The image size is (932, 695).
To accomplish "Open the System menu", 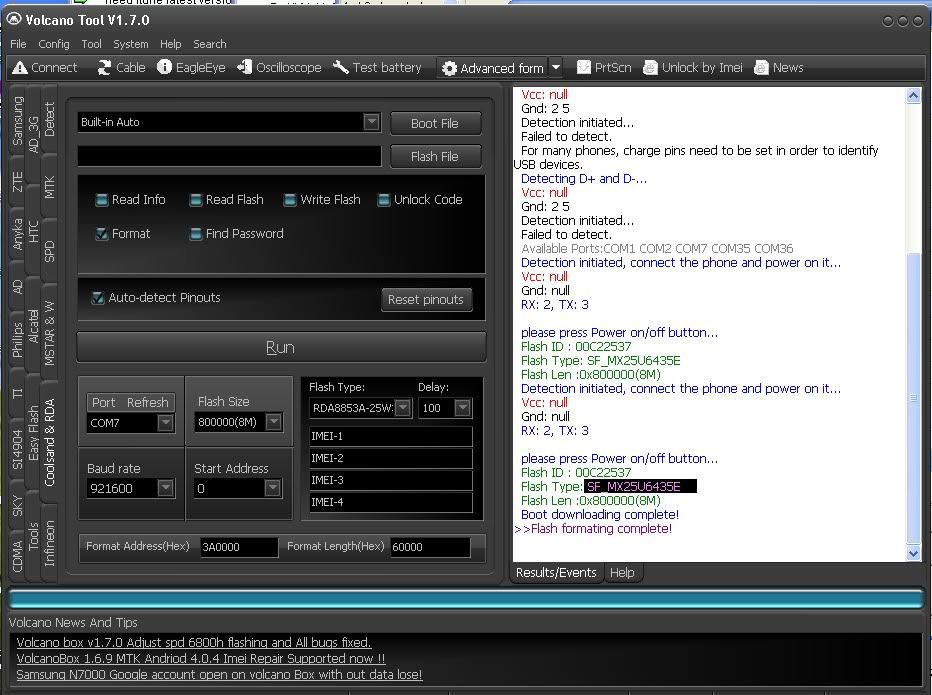I will [131, 44].
